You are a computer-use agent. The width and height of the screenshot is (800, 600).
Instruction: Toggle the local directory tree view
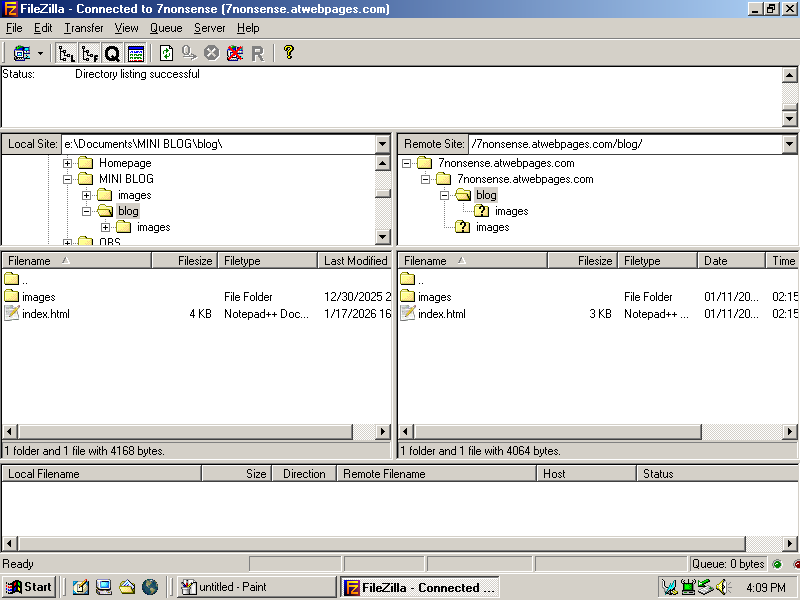pos(67,53)
